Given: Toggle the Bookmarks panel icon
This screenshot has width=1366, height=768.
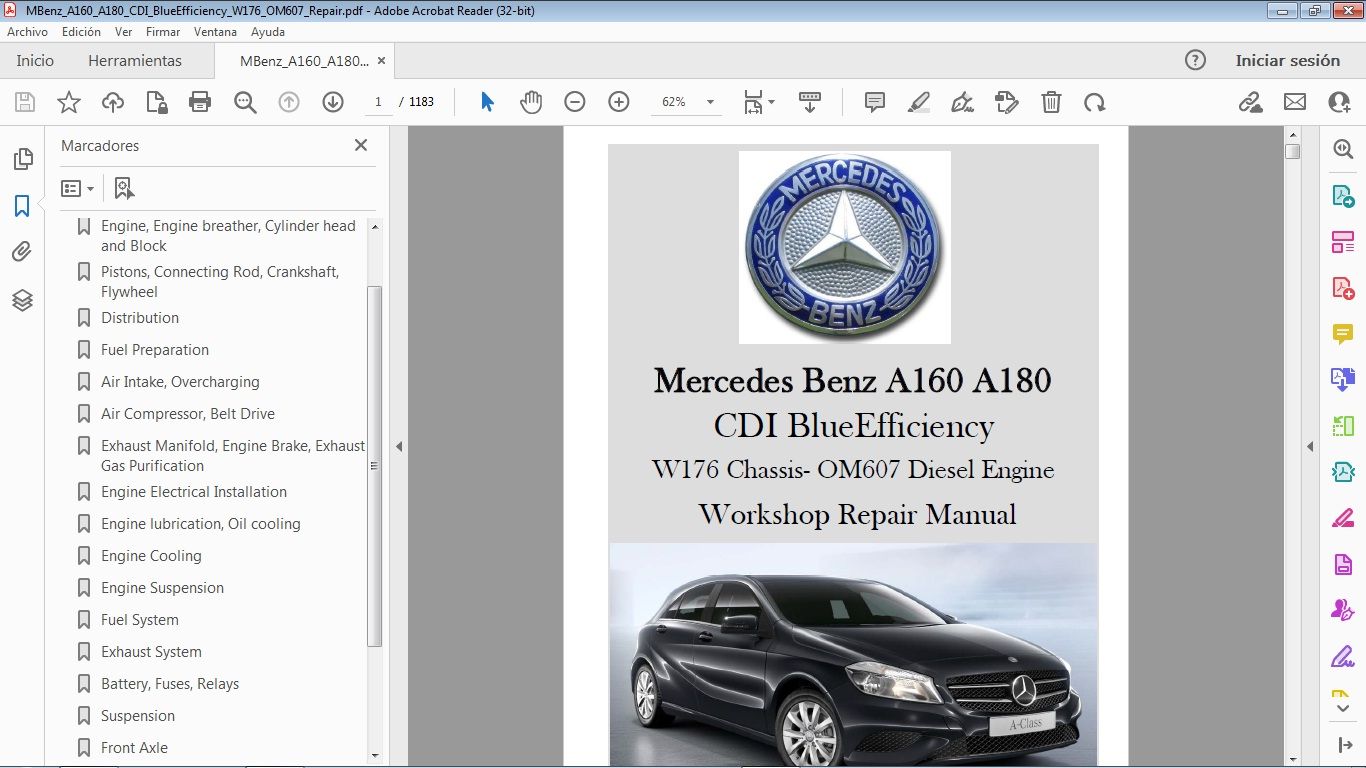Looking at the screenshot, I should point(22,206).
